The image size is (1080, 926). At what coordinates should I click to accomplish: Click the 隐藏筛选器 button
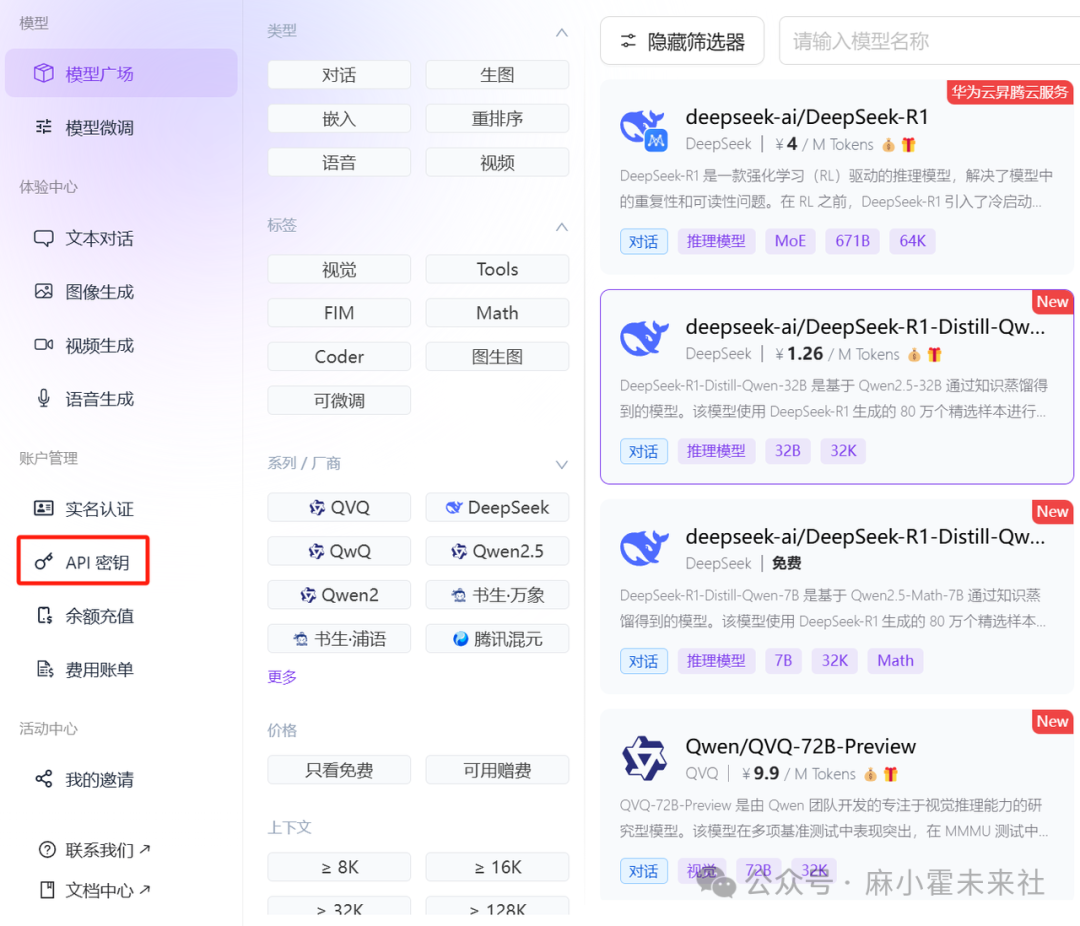pyautogui.click(x=682, y=41)
